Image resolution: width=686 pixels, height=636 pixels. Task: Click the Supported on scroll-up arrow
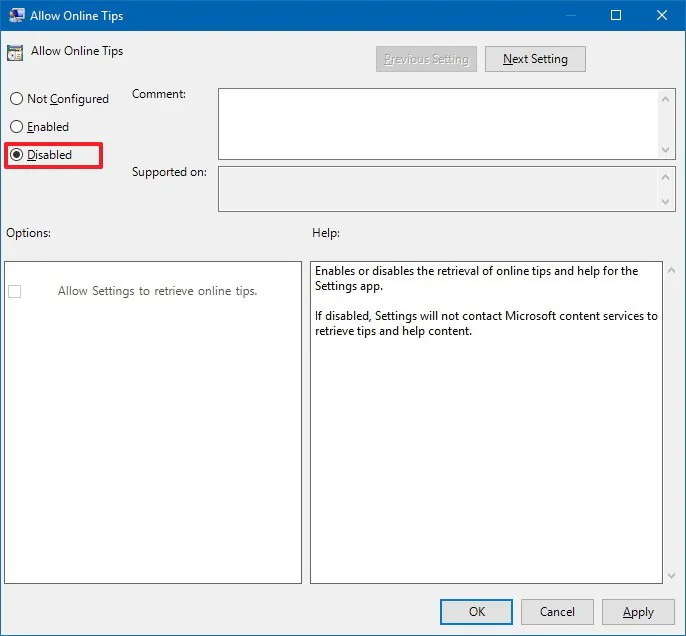(x=665, y=177)
